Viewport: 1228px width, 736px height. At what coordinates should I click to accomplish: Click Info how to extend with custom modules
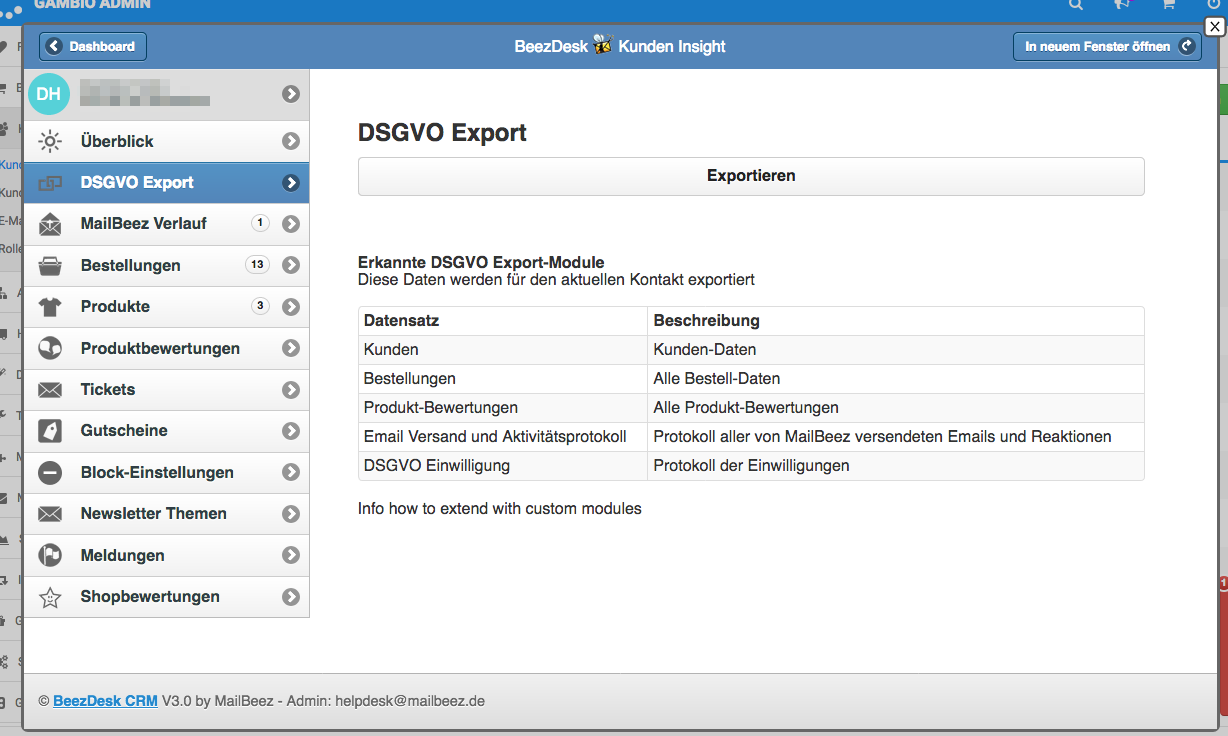coord(500,508)
